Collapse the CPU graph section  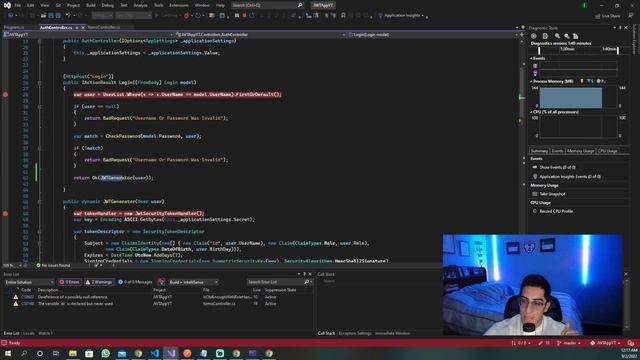[531, 112]
